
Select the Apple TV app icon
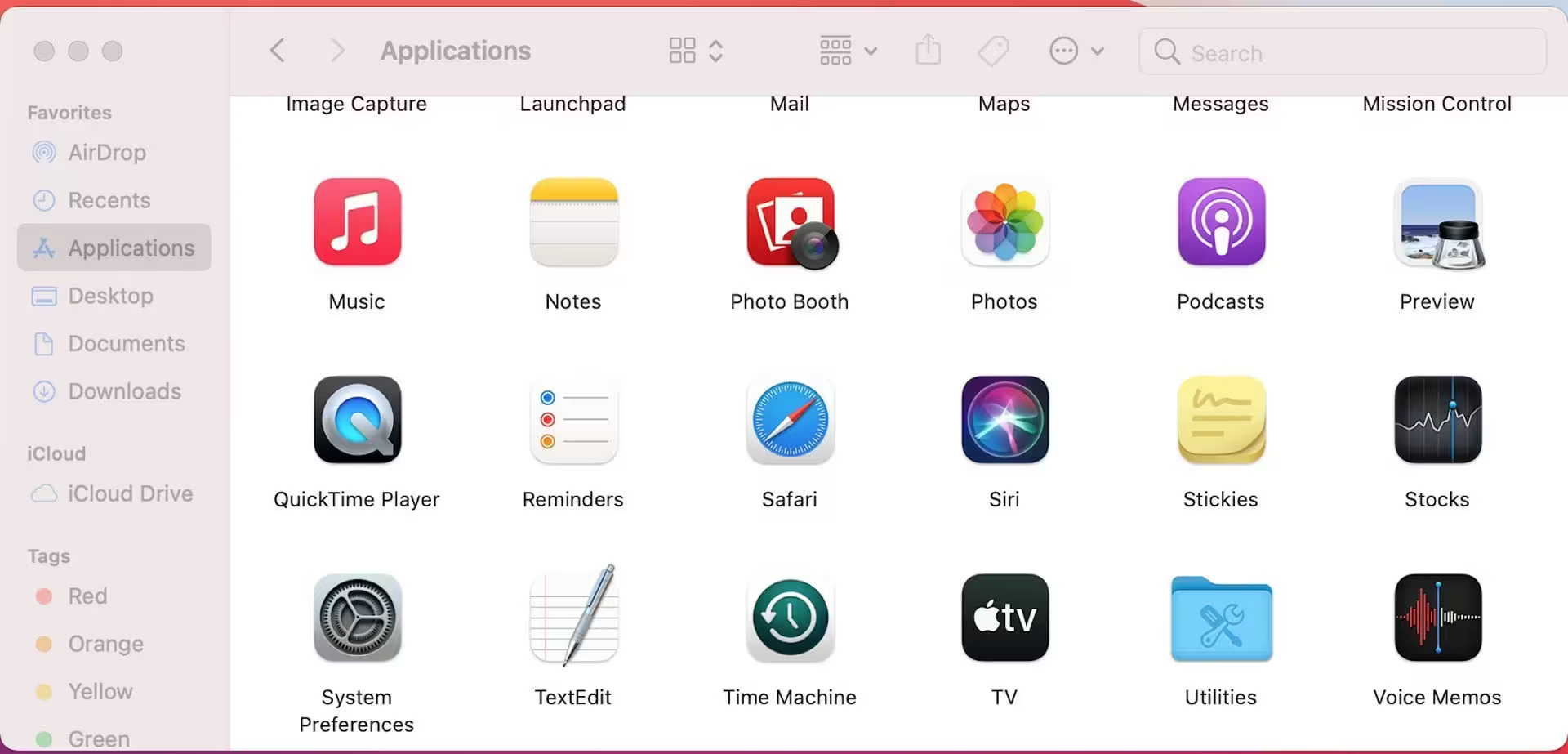[x=1004, y=618]
